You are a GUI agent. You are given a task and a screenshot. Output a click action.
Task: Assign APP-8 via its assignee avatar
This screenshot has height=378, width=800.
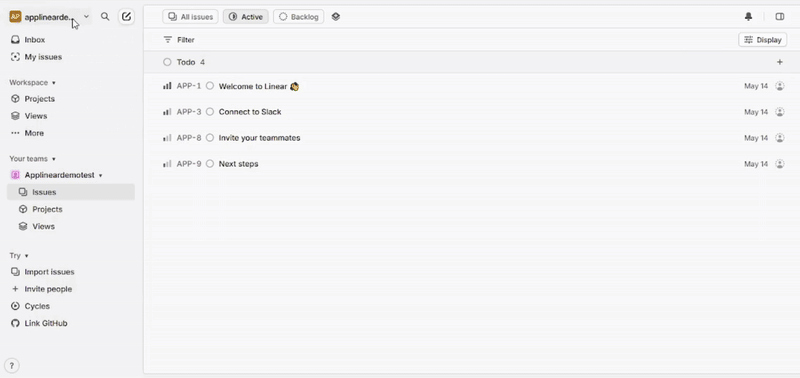point(780,138)
